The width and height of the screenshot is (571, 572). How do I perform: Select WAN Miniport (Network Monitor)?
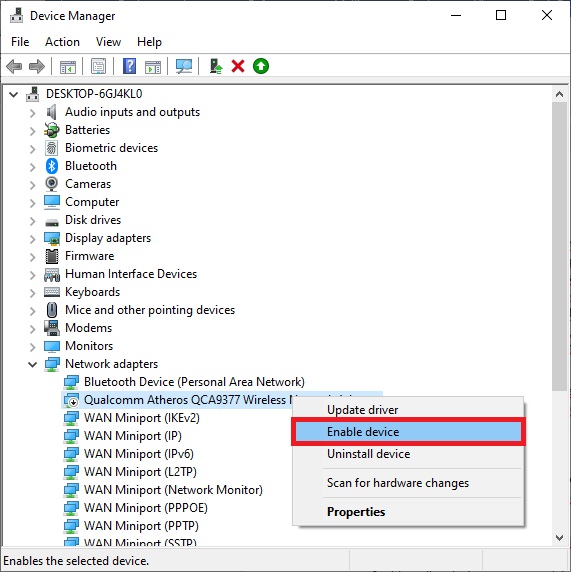pyautogui.click(x=173, y=490)
